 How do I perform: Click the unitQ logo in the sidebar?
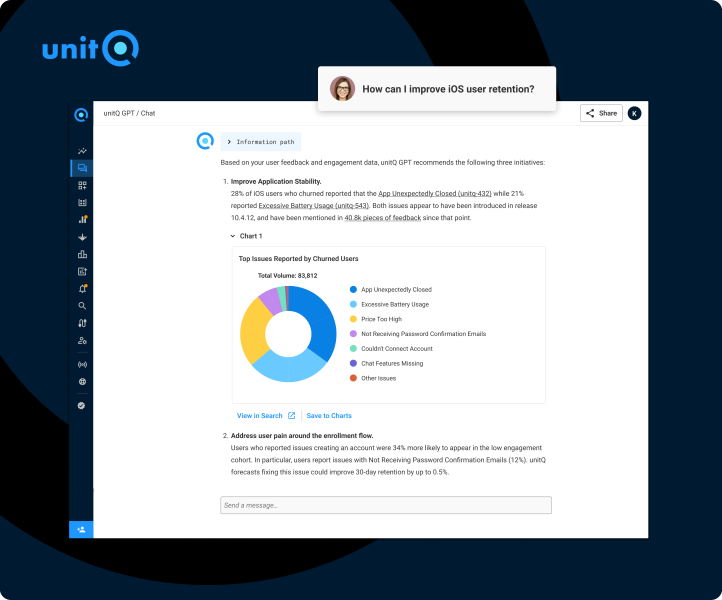click(81, 115)
